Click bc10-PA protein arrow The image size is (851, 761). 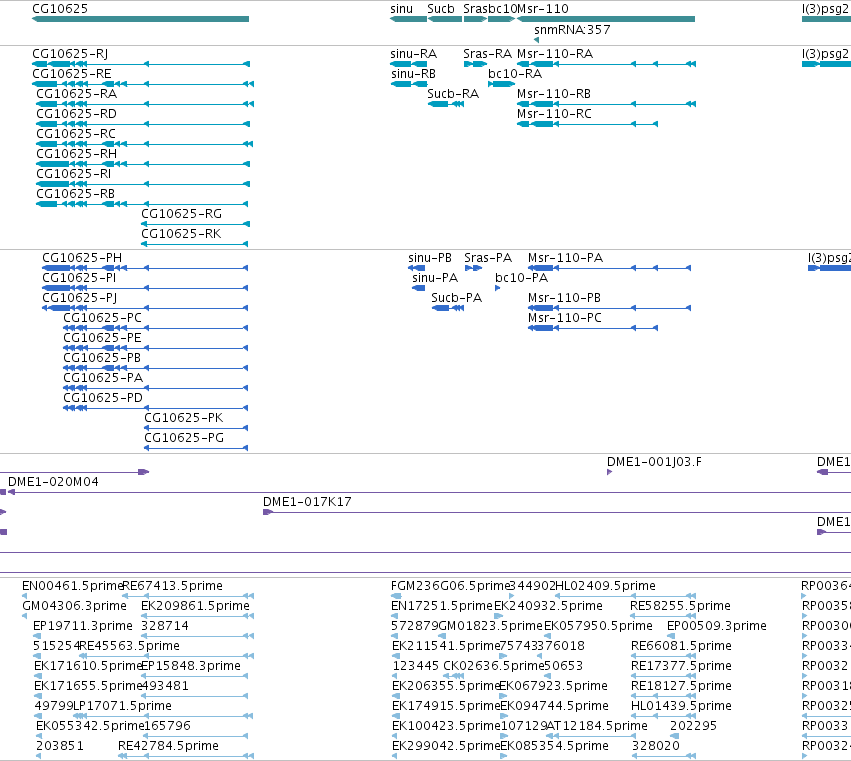point(498,288)
